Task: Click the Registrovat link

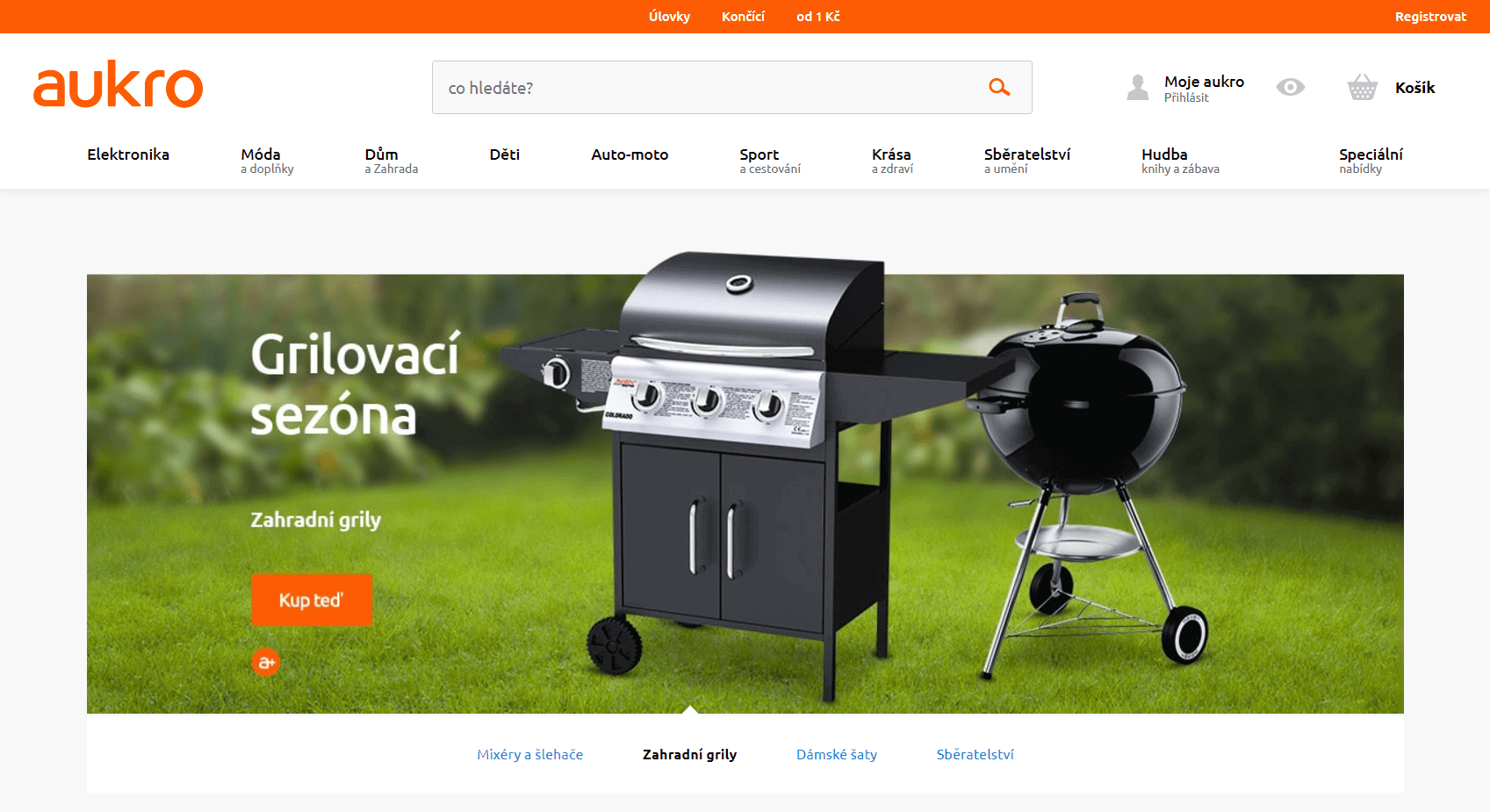Action: click(1430, 17)
